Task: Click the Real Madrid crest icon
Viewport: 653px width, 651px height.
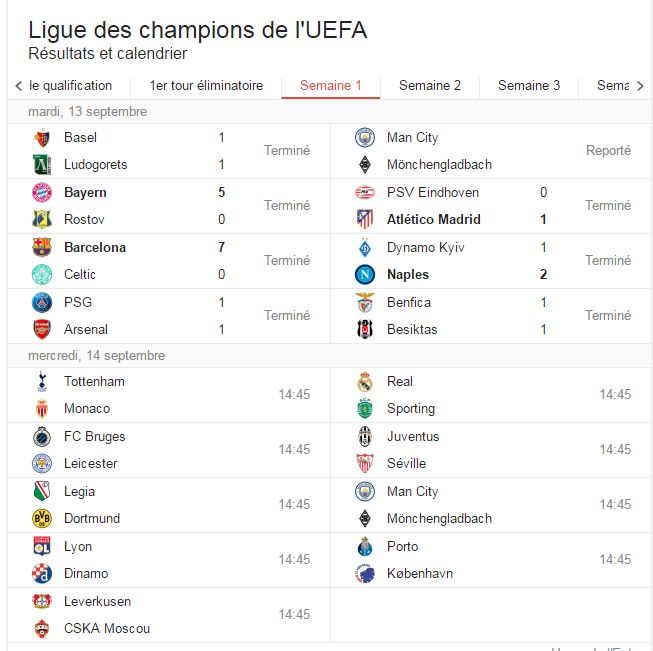Action: [365, 381]
